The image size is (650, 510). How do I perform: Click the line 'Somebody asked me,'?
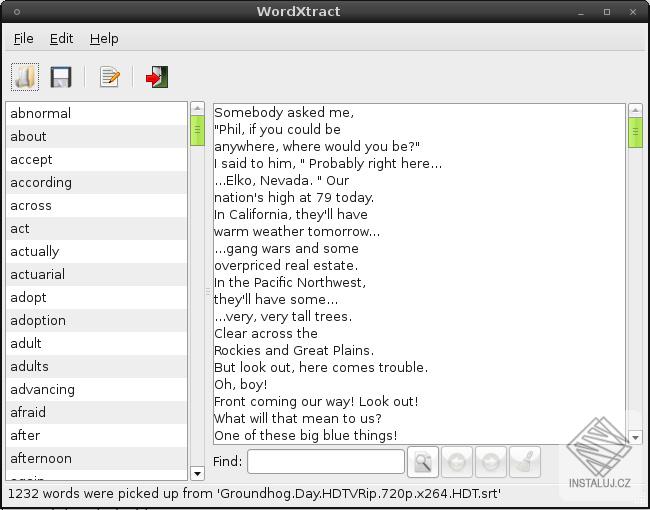[284, 112]
